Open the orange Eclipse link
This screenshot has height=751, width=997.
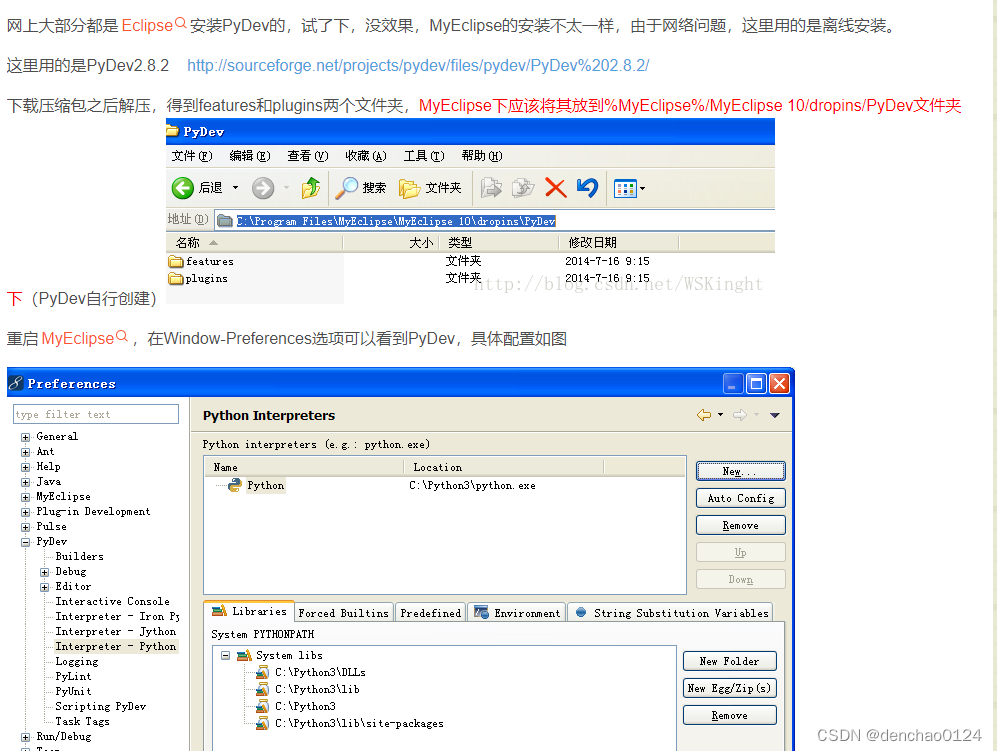point(147,25)
